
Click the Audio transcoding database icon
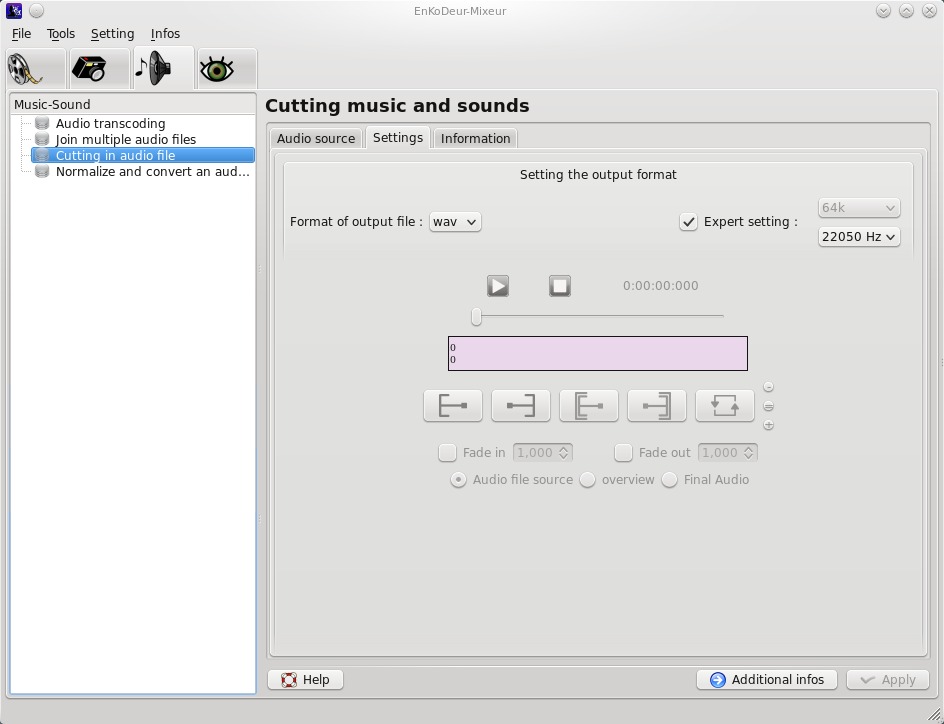tap(42, 123)
